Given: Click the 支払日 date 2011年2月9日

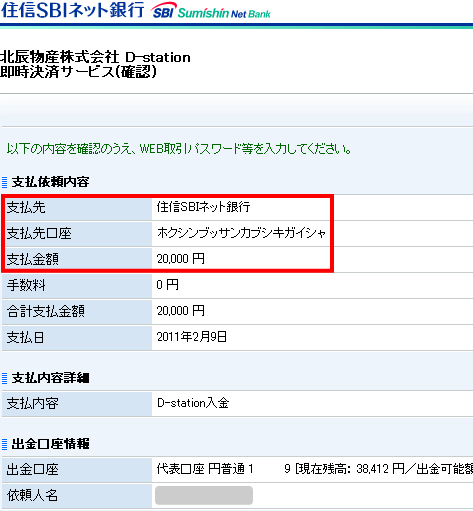Looking at the screenshot, I should click(x=192, y=337).
